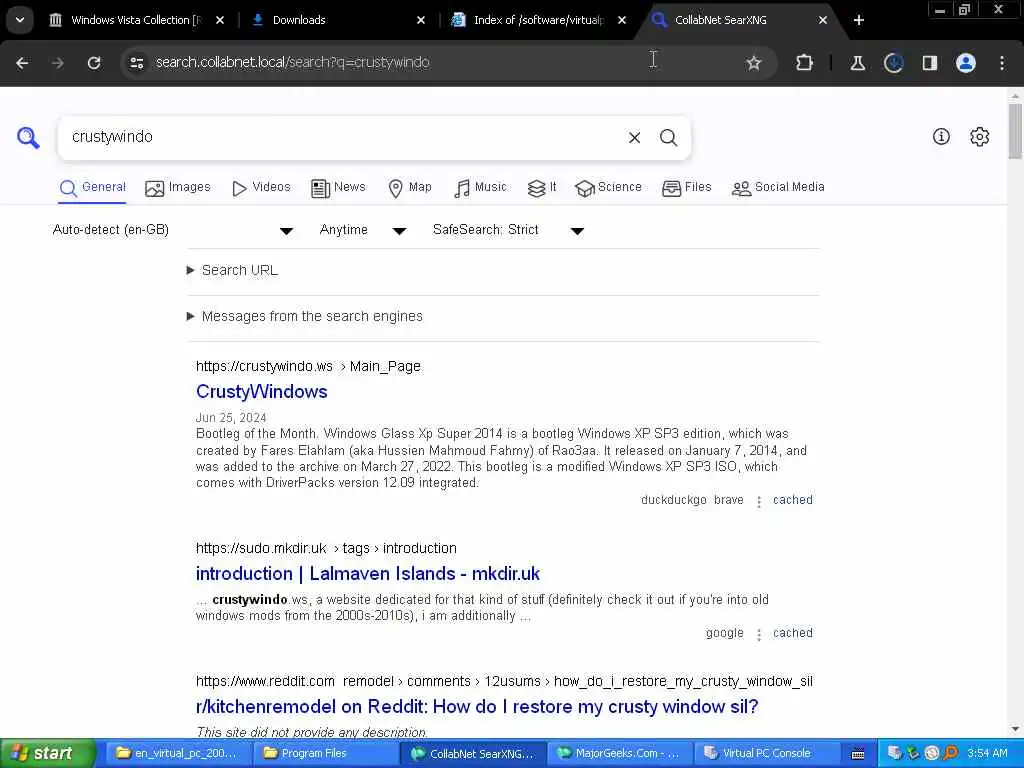Open en_virtual_pc_200 folder in the taskbar
This screenshot has width=1024, height=768.
point(178,753)
